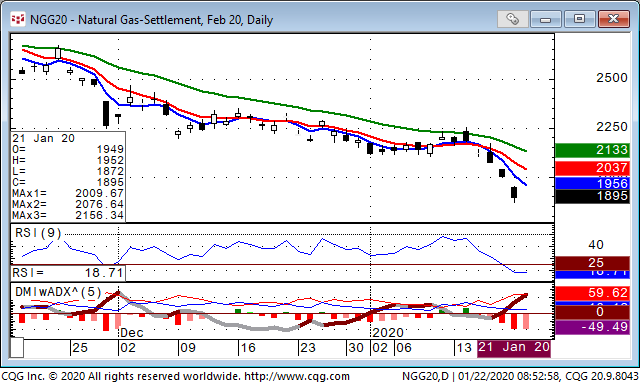Click the '2020' year label in chart

[x=388, y=333]
